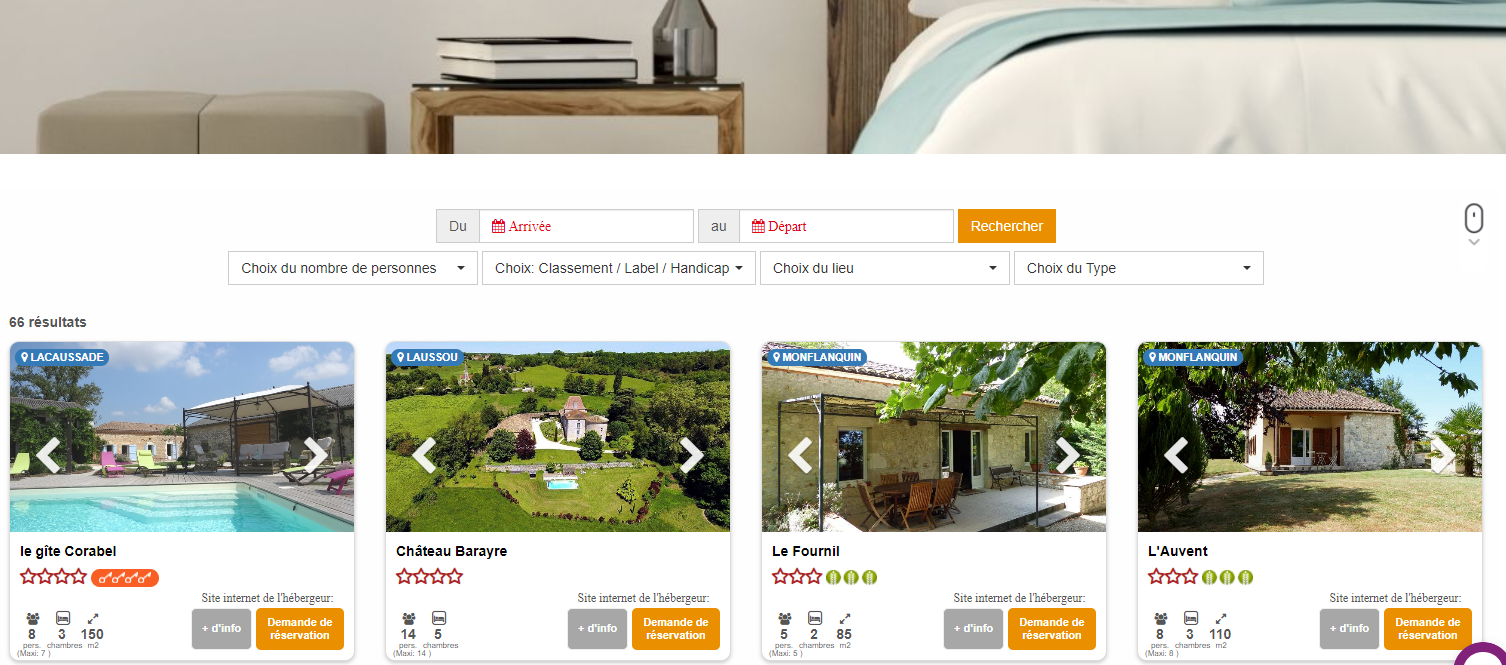Open the Choix du nombre de personnes dropdown
1506x665 pixels.
point(353,268)
